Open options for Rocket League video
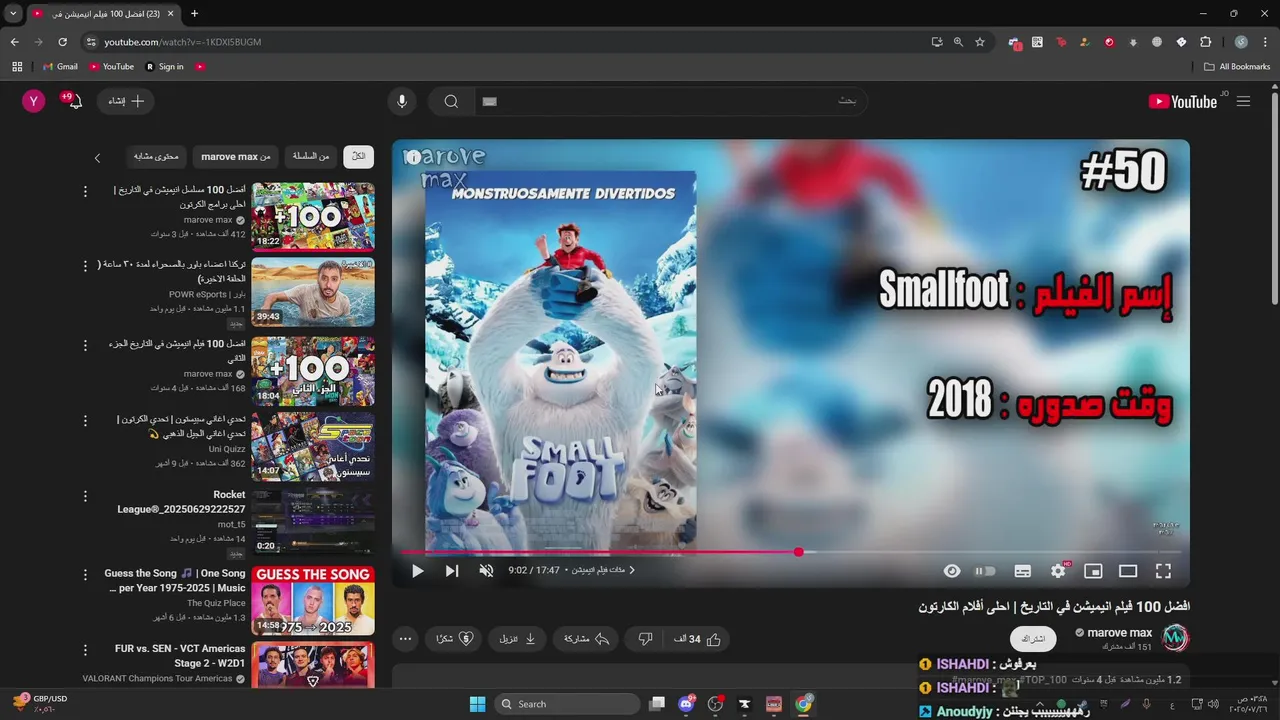Viewport: 1280px width, 720px height. click(85, 496)
